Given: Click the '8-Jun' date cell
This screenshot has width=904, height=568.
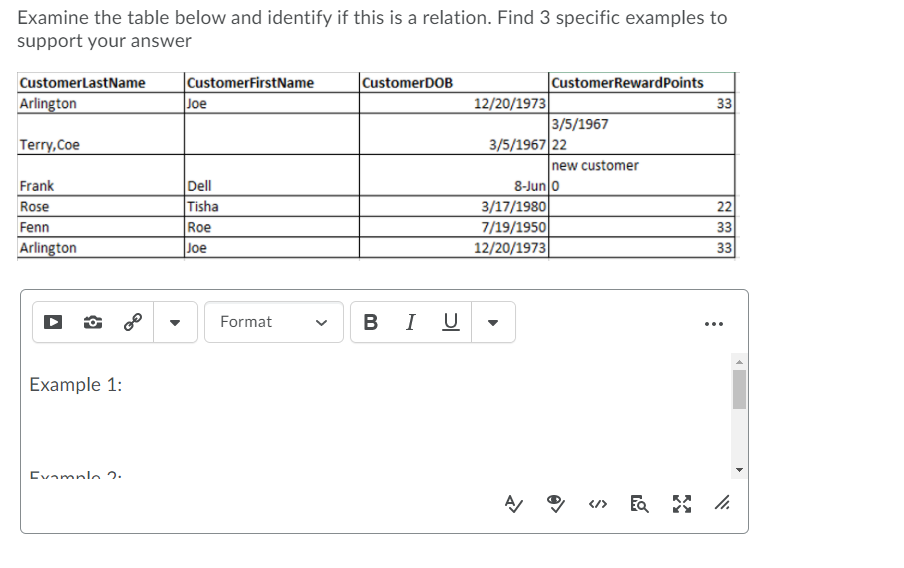Looking at the screenshot, I should point(454,175).
